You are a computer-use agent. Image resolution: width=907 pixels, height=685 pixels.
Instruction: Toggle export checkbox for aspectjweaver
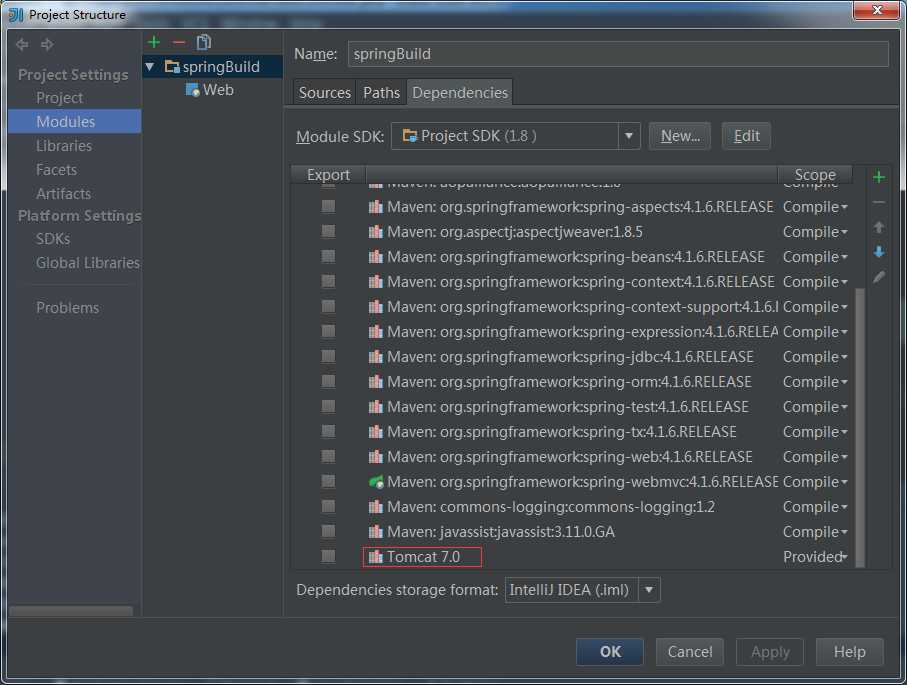pyautogui.click(x=329, y=231)
